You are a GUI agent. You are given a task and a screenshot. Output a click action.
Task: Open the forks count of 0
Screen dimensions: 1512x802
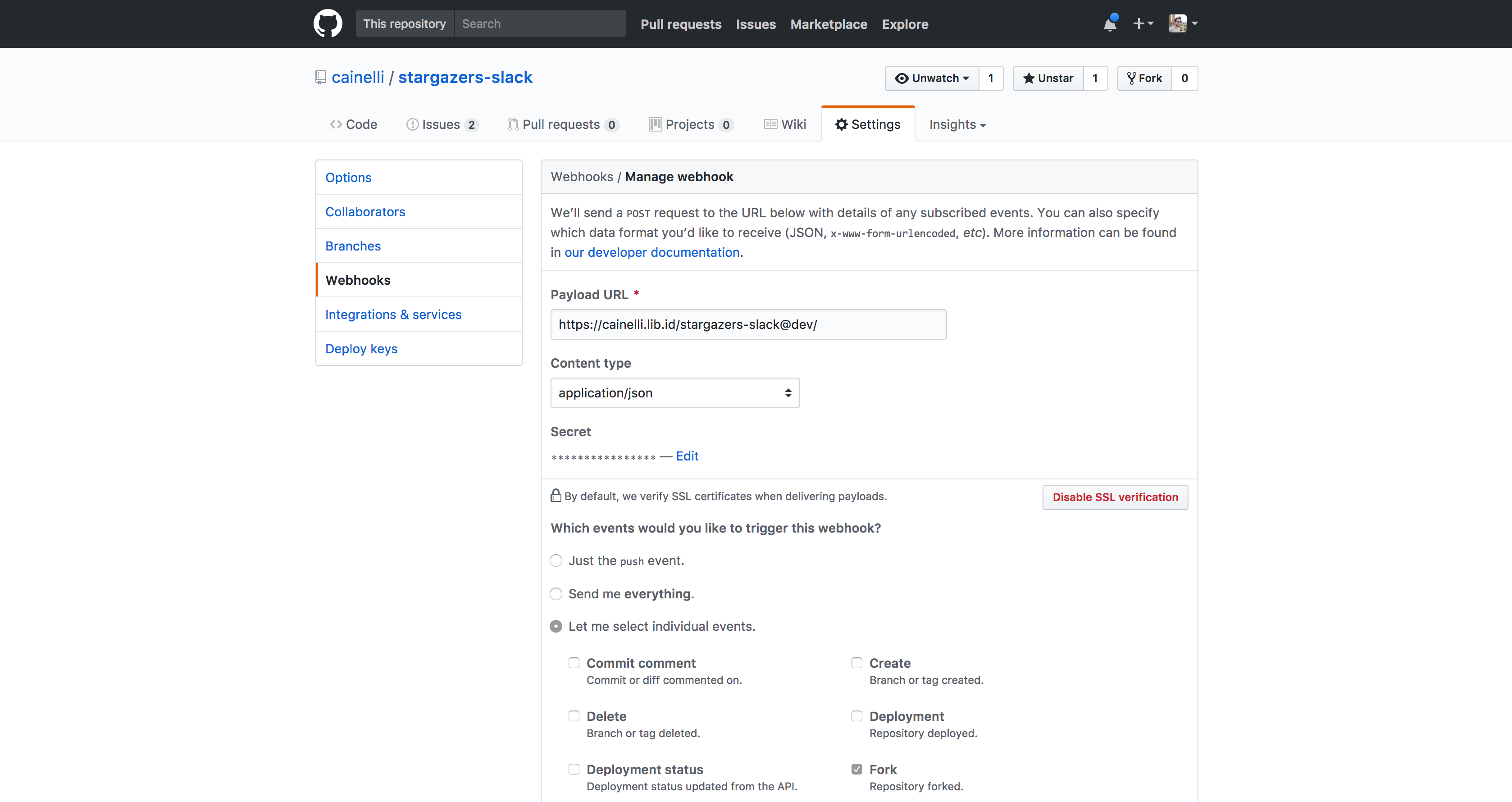1184,78
